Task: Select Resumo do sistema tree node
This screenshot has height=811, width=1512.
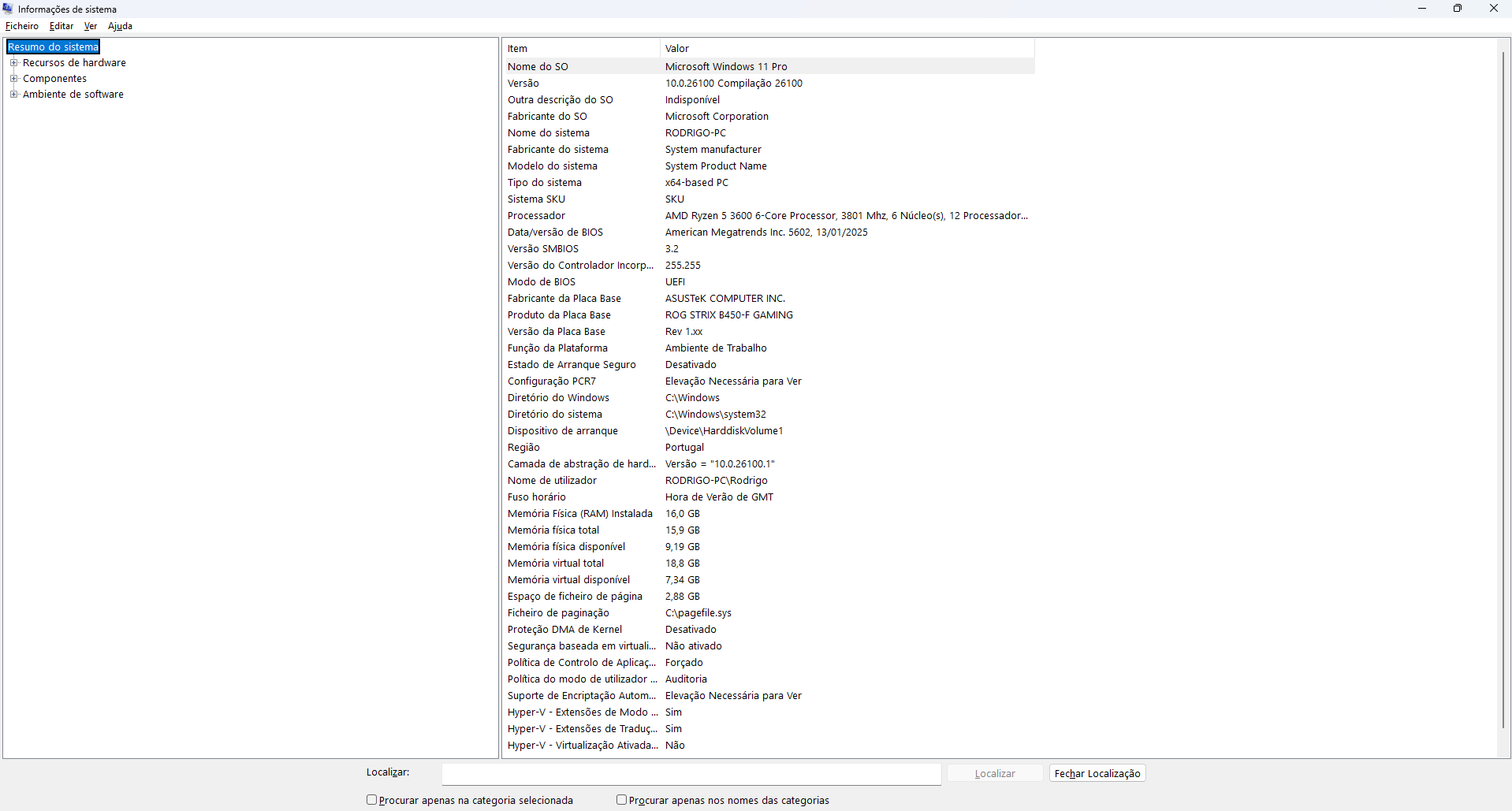Action: [54, 47]
